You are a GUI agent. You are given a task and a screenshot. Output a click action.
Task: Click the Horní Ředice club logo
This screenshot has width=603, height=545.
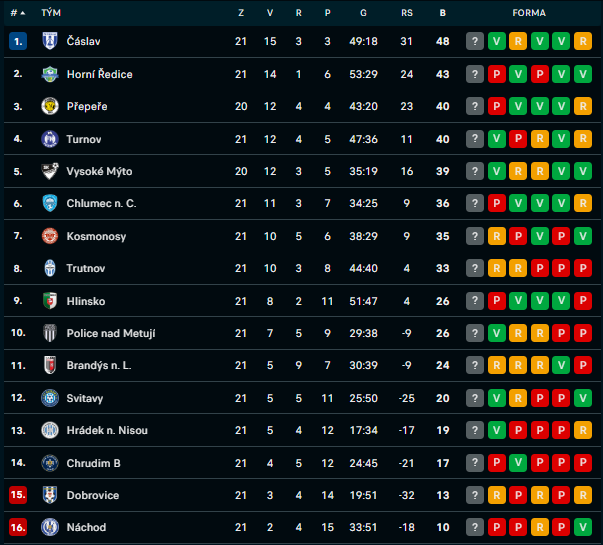click(50, 74)
